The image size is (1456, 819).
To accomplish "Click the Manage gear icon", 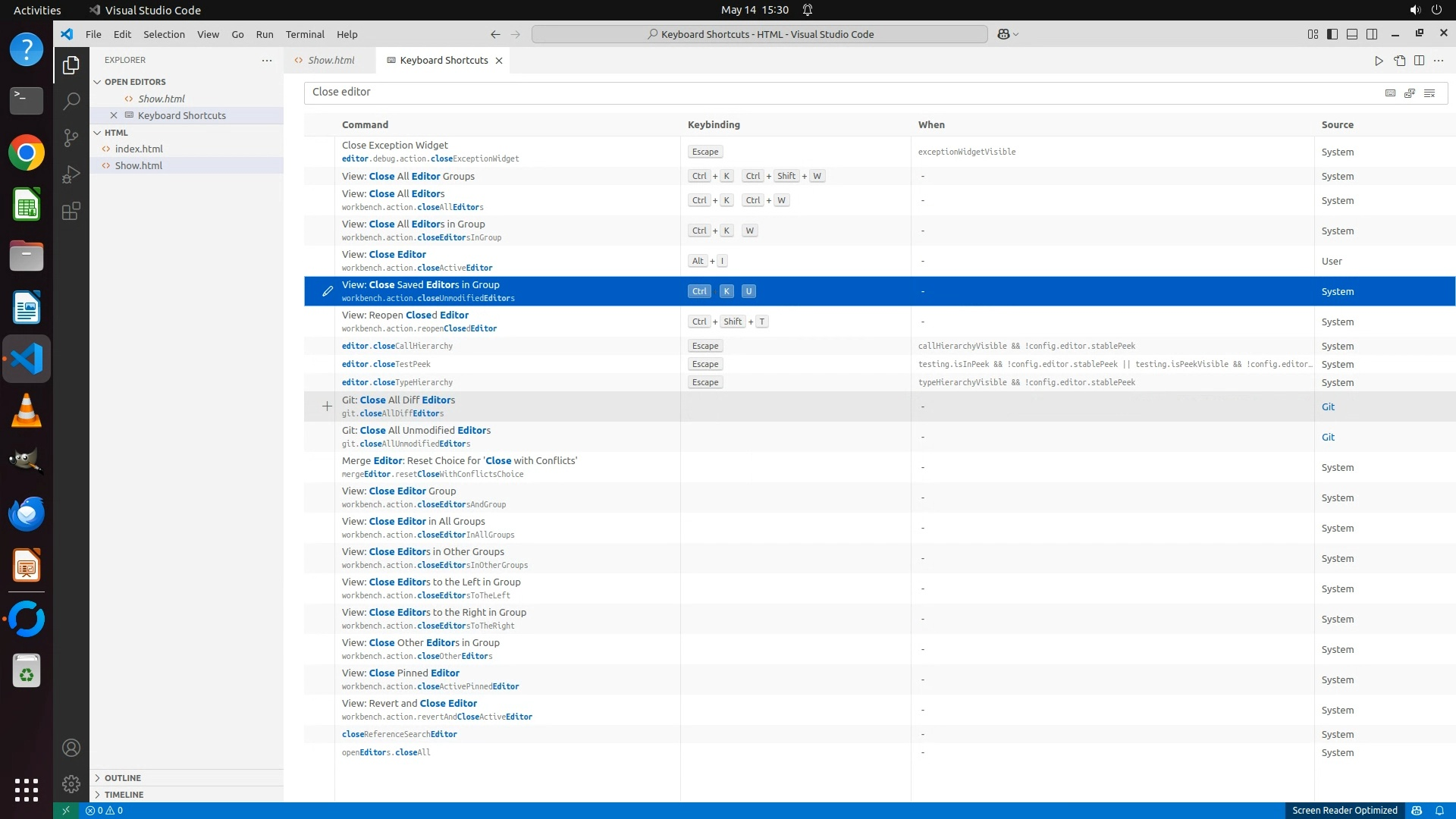I will (71, 784).
